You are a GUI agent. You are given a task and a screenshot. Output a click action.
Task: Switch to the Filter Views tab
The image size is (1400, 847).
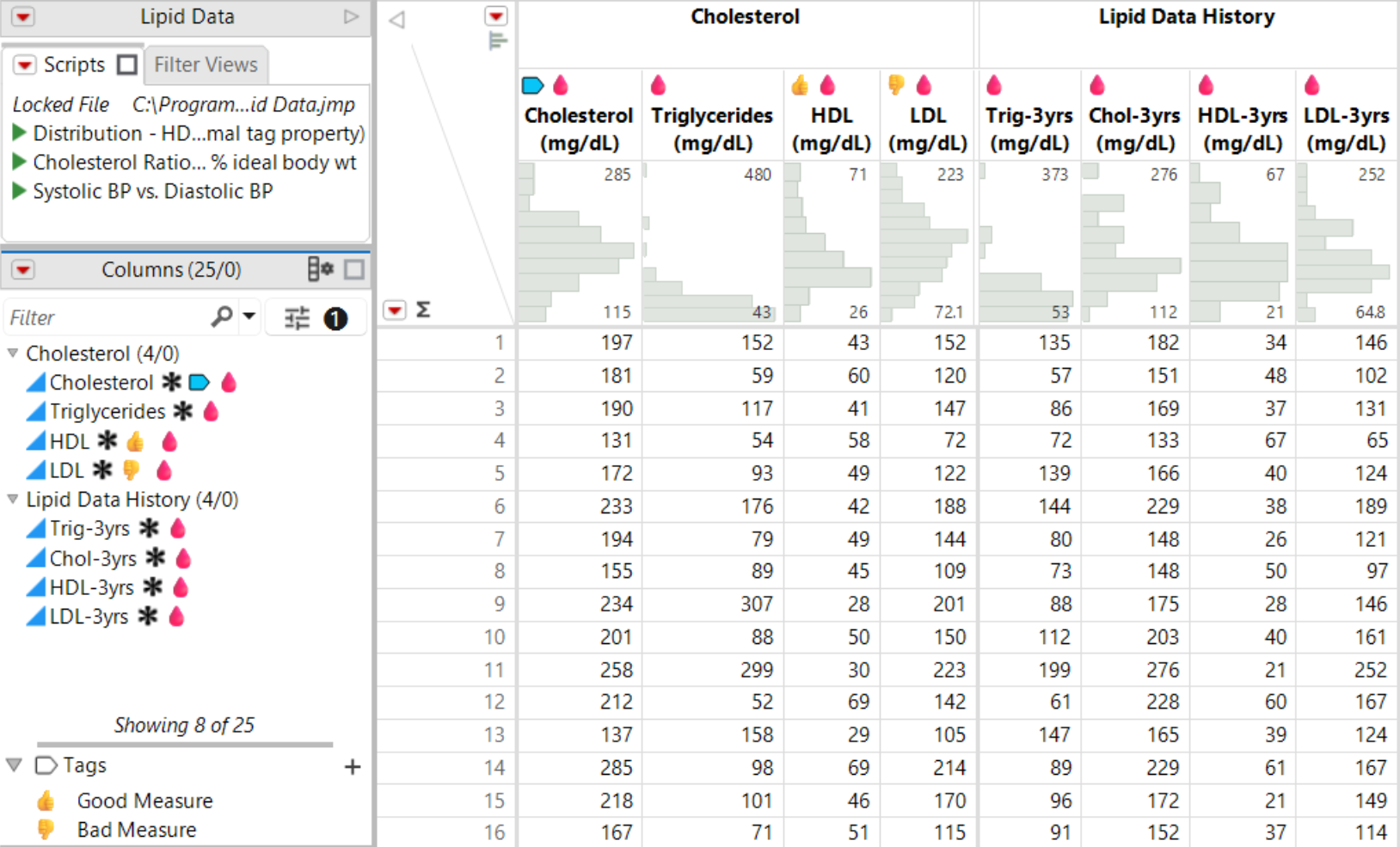tap(206, 64)
